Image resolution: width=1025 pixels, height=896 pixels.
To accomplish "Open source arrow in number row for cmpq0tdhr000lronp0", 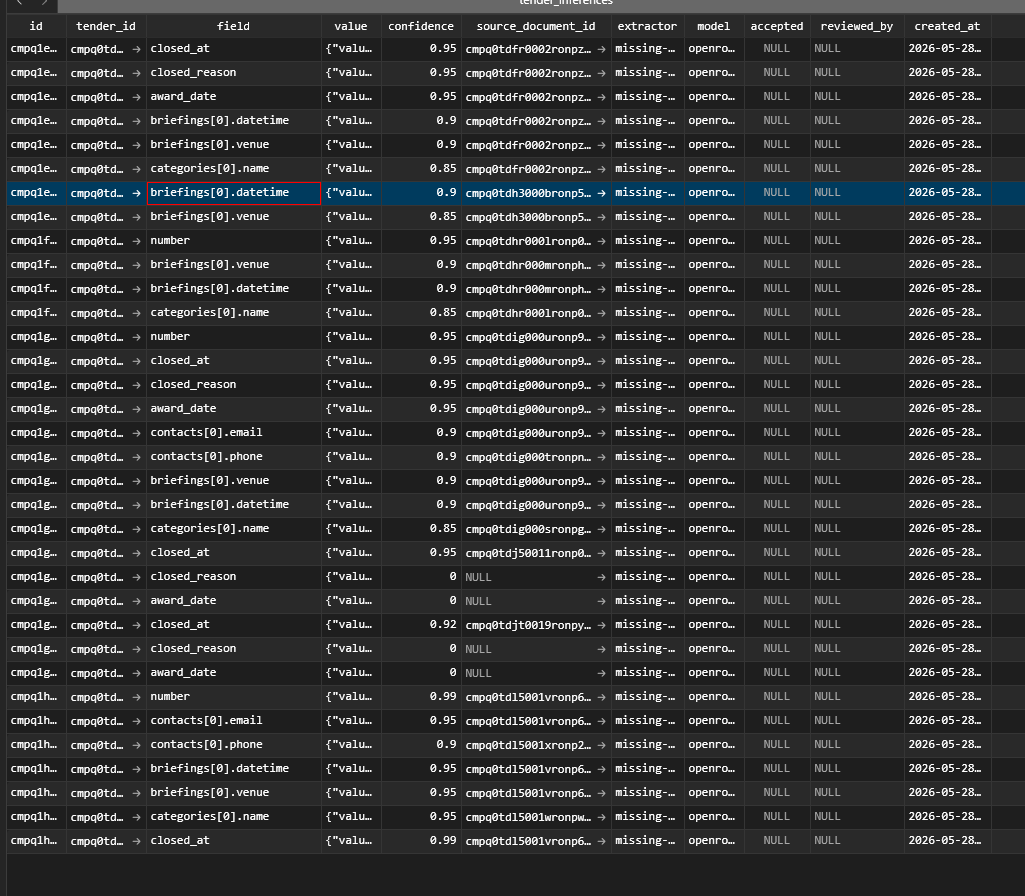I will (x=601, y=241).
